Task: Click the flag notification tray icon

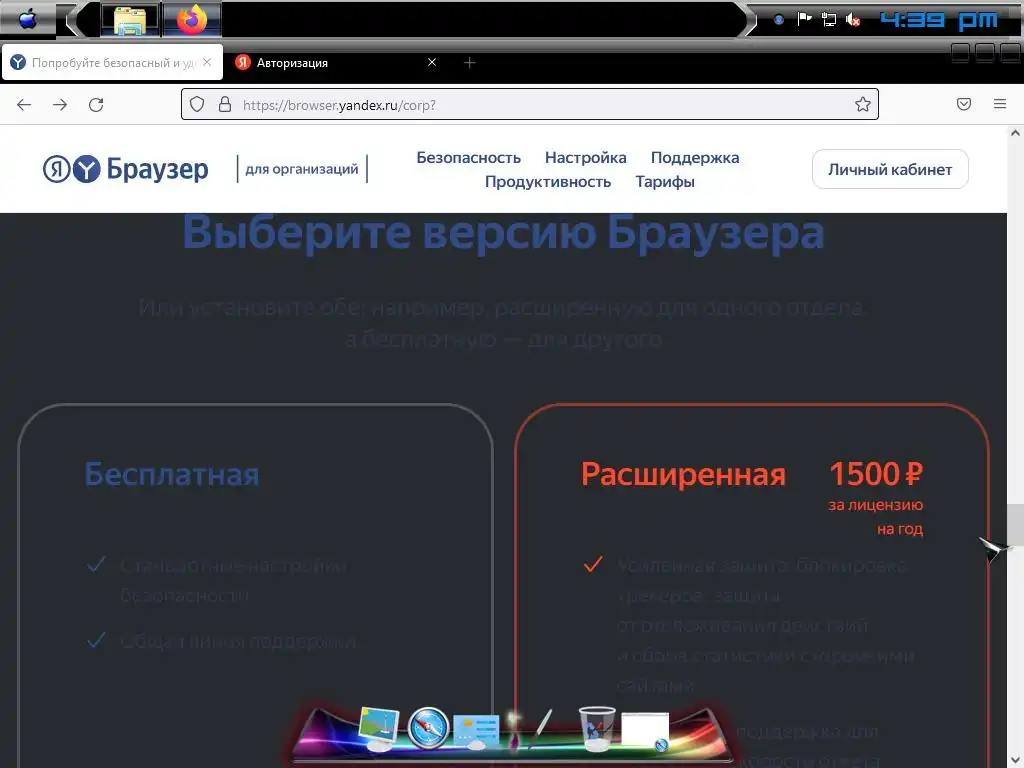Action: coord(804,19)
